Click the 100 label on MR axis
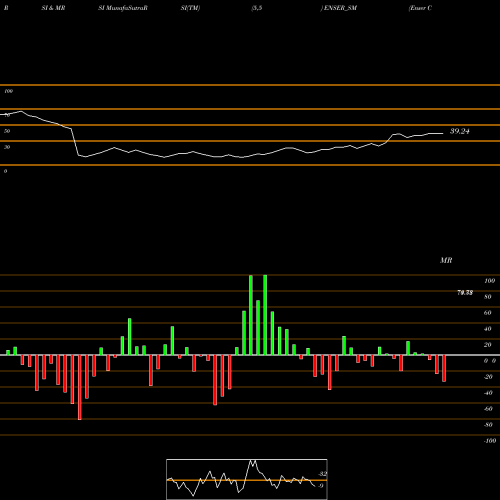500x500 pixels. pos(490,281)
